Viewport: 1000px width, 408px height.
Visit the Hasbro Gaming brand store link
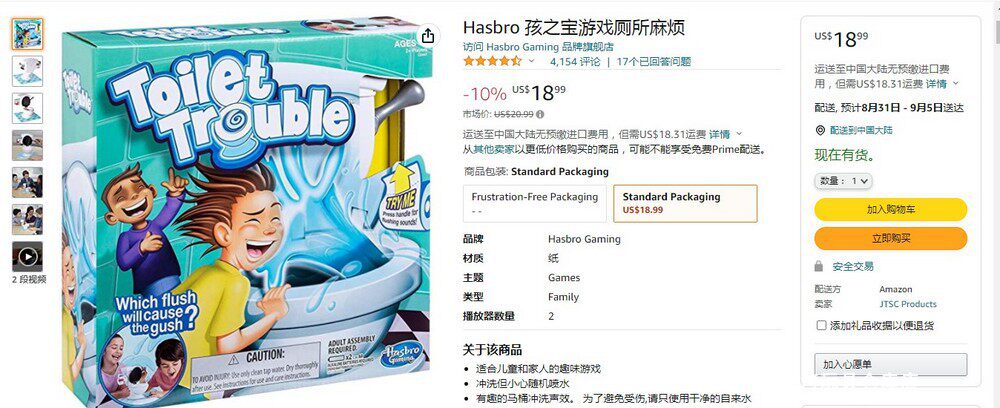tap(538, 47)
